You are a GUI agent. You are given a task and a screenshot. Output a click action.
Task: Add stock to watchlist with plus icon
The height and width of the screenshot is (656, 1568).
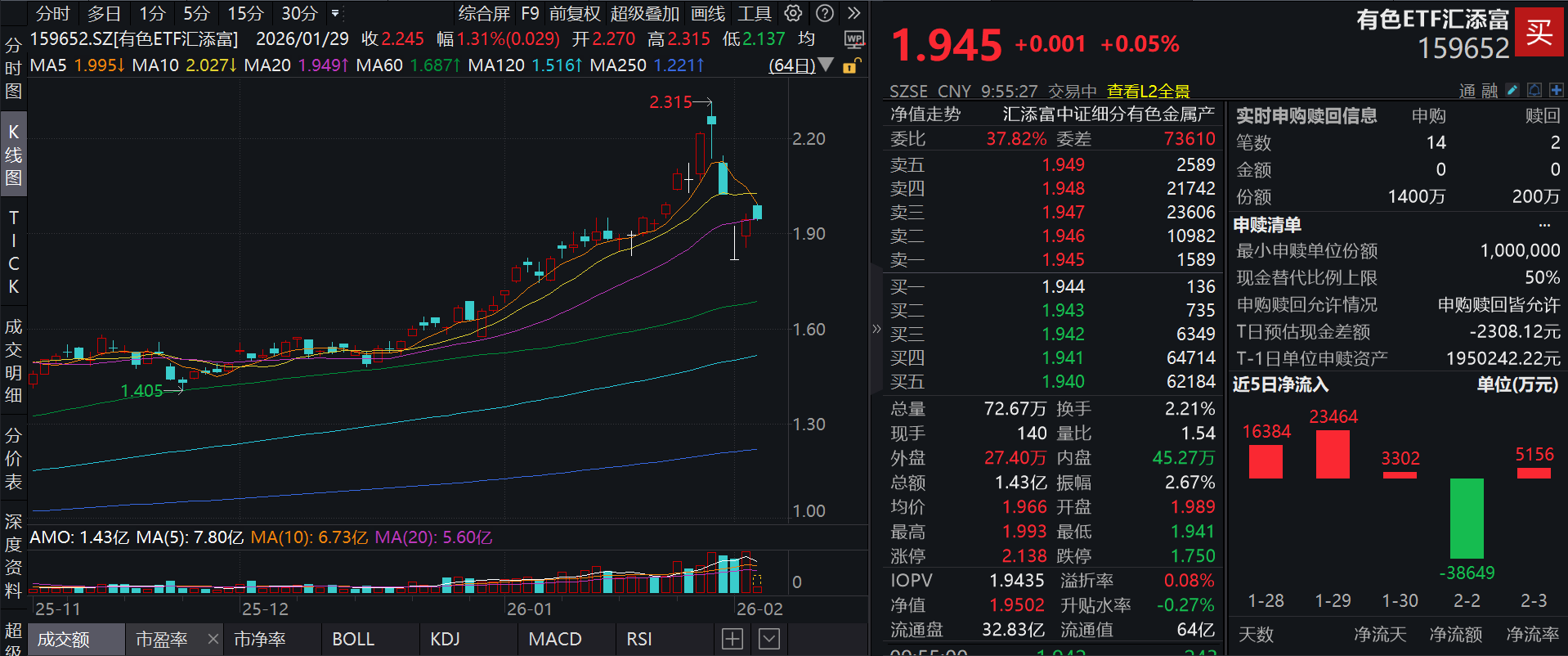tap(1556, 90)
